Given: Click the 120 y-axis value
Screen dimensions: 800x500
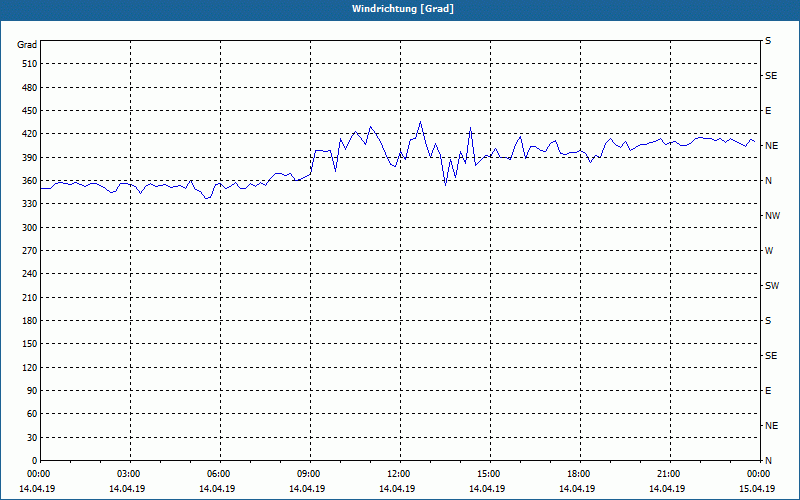Looking at the screenshot, I should coord(30,367).
